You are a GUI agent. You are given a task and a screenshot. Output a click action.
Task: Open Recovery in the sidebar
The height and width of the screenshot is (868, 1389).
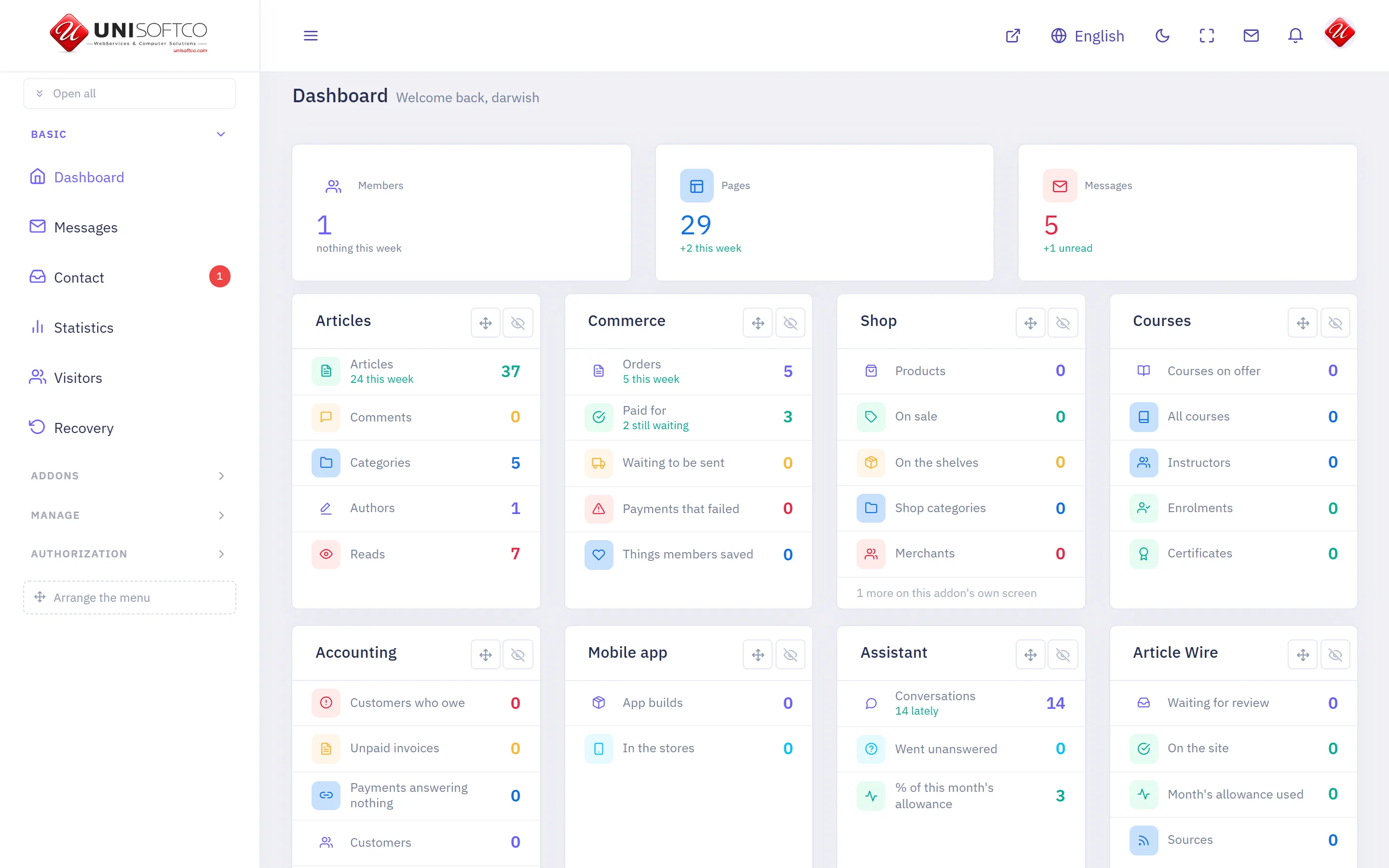click(130, 428)
